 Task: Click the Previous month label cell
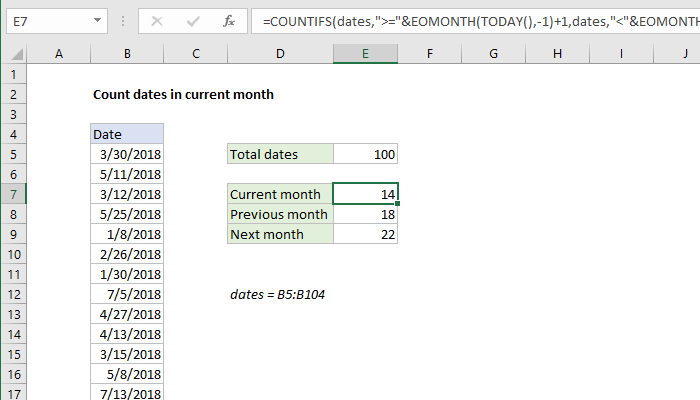click(280, 214)
